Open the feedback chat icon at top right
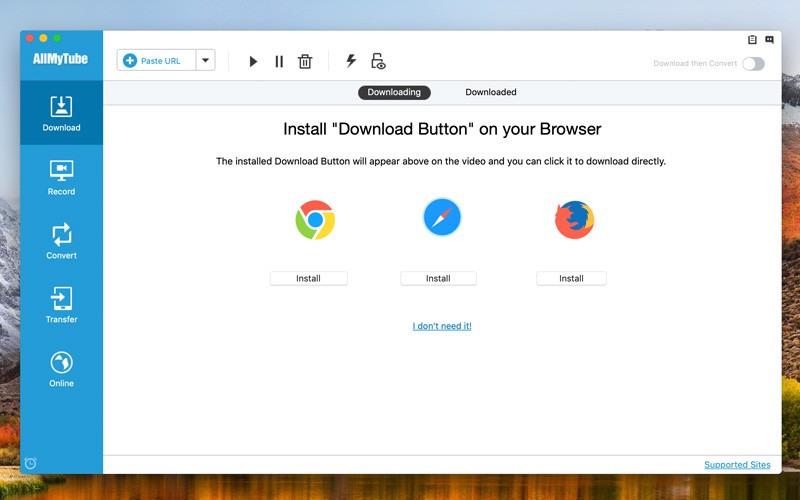The image size is (800, 500). click(769, 39)
